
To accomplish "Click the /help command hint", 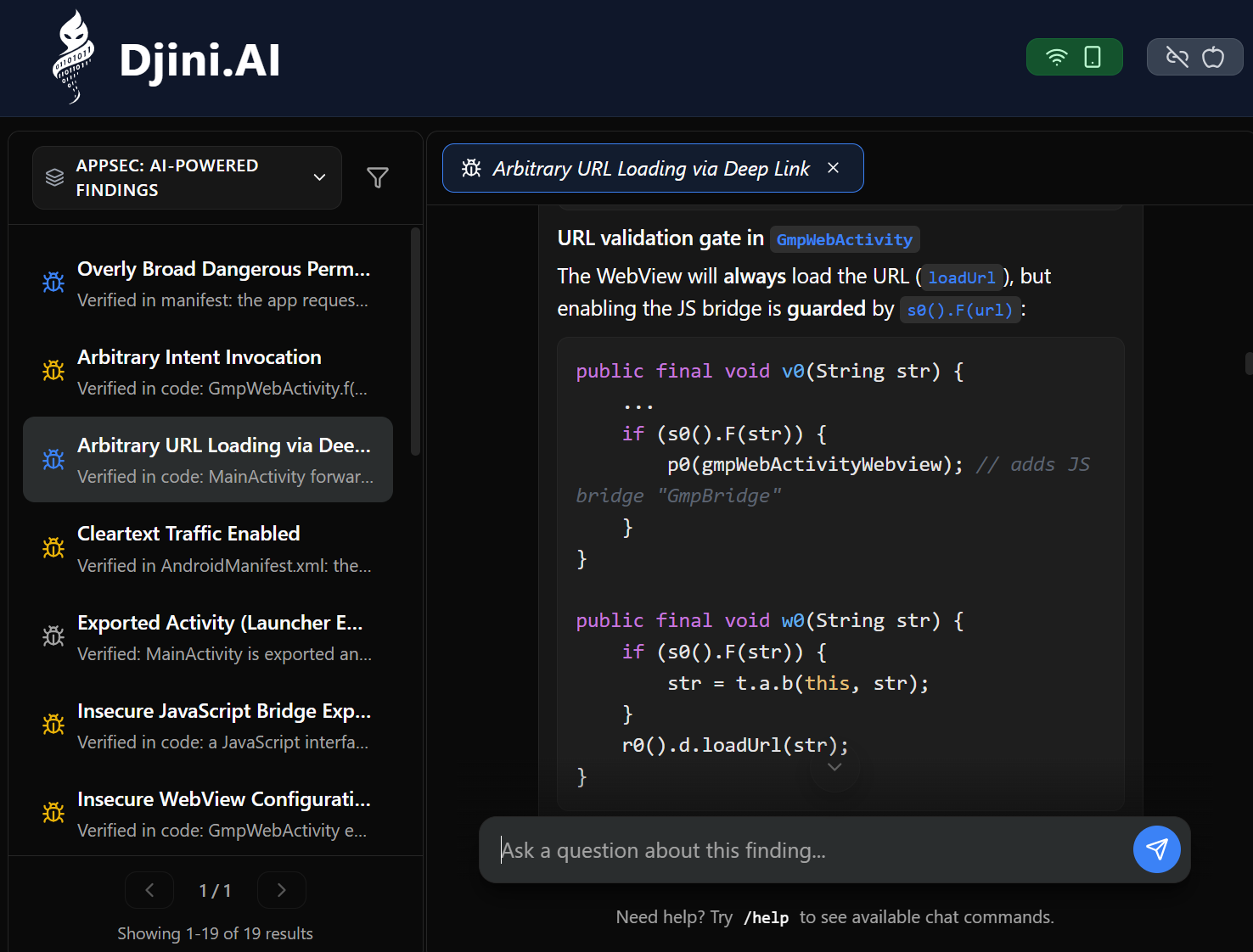I will 767,917.
